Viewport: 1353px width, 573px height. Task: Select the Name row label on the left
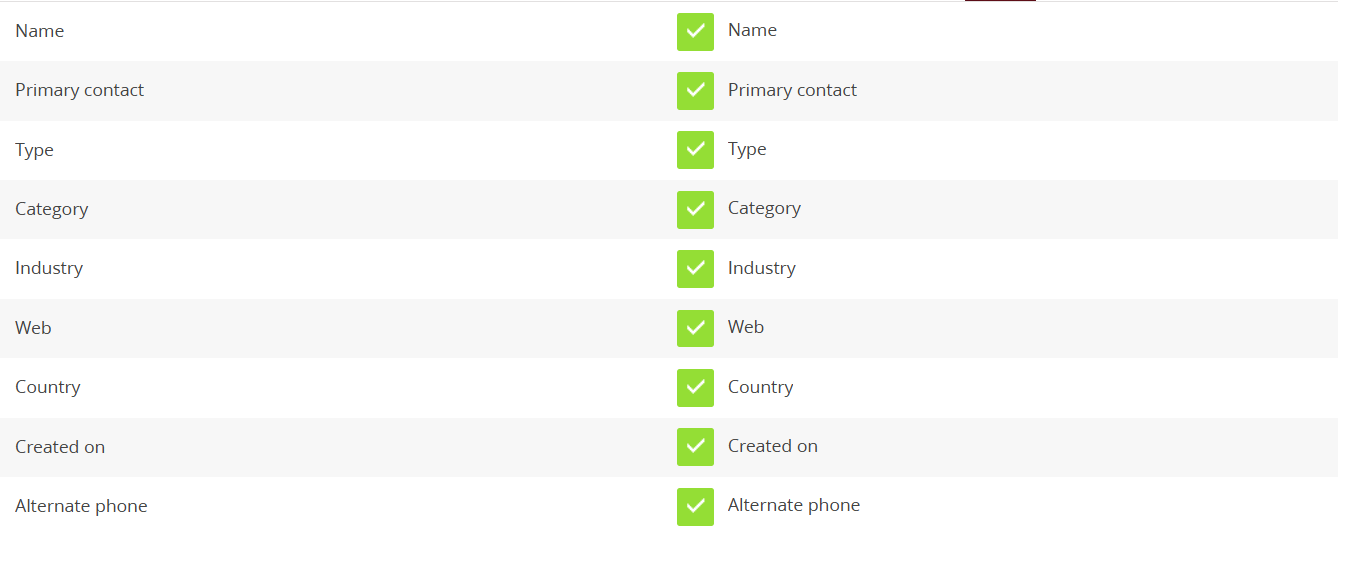[x=40, y=31]
